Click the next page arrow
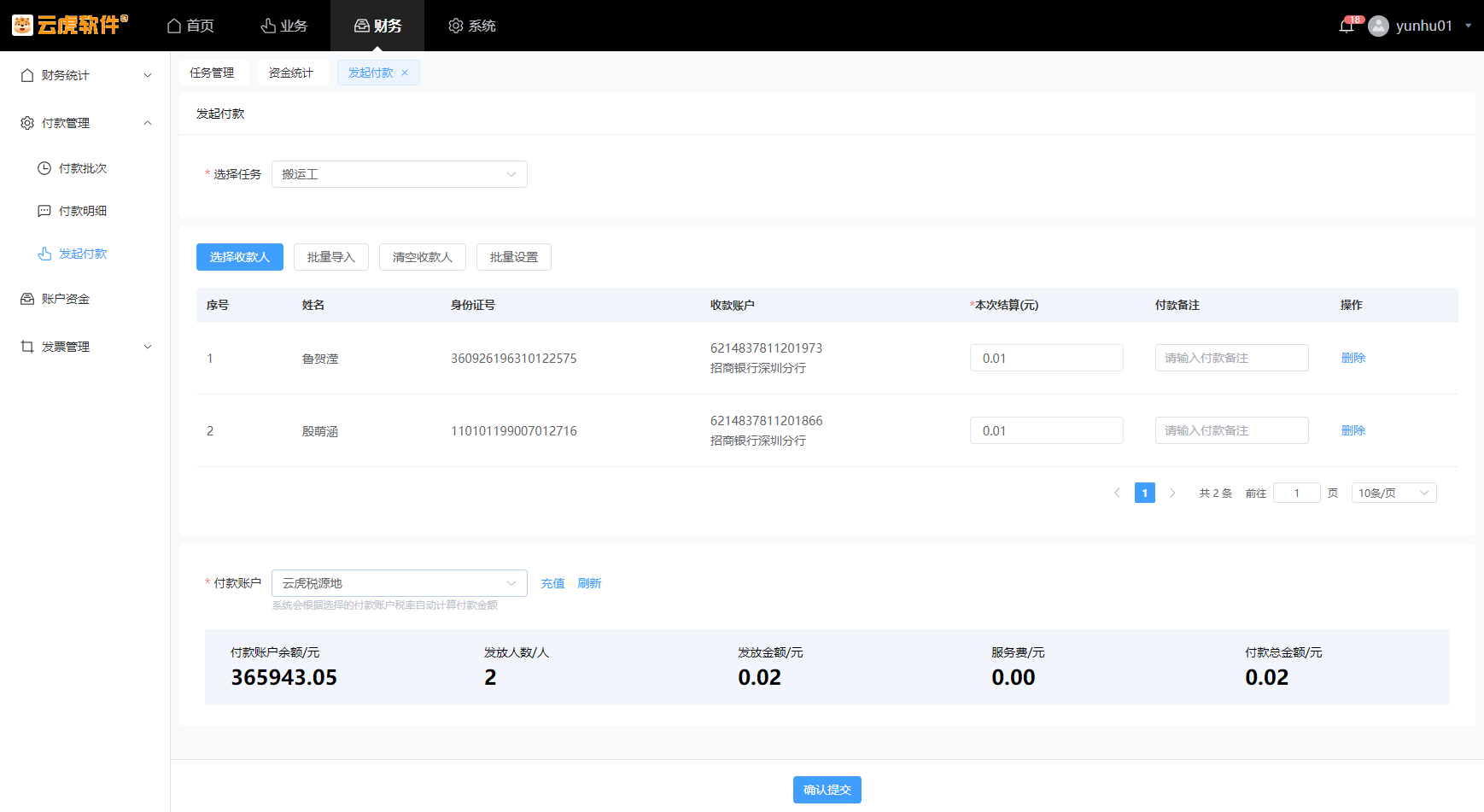 pos(1172,493)
